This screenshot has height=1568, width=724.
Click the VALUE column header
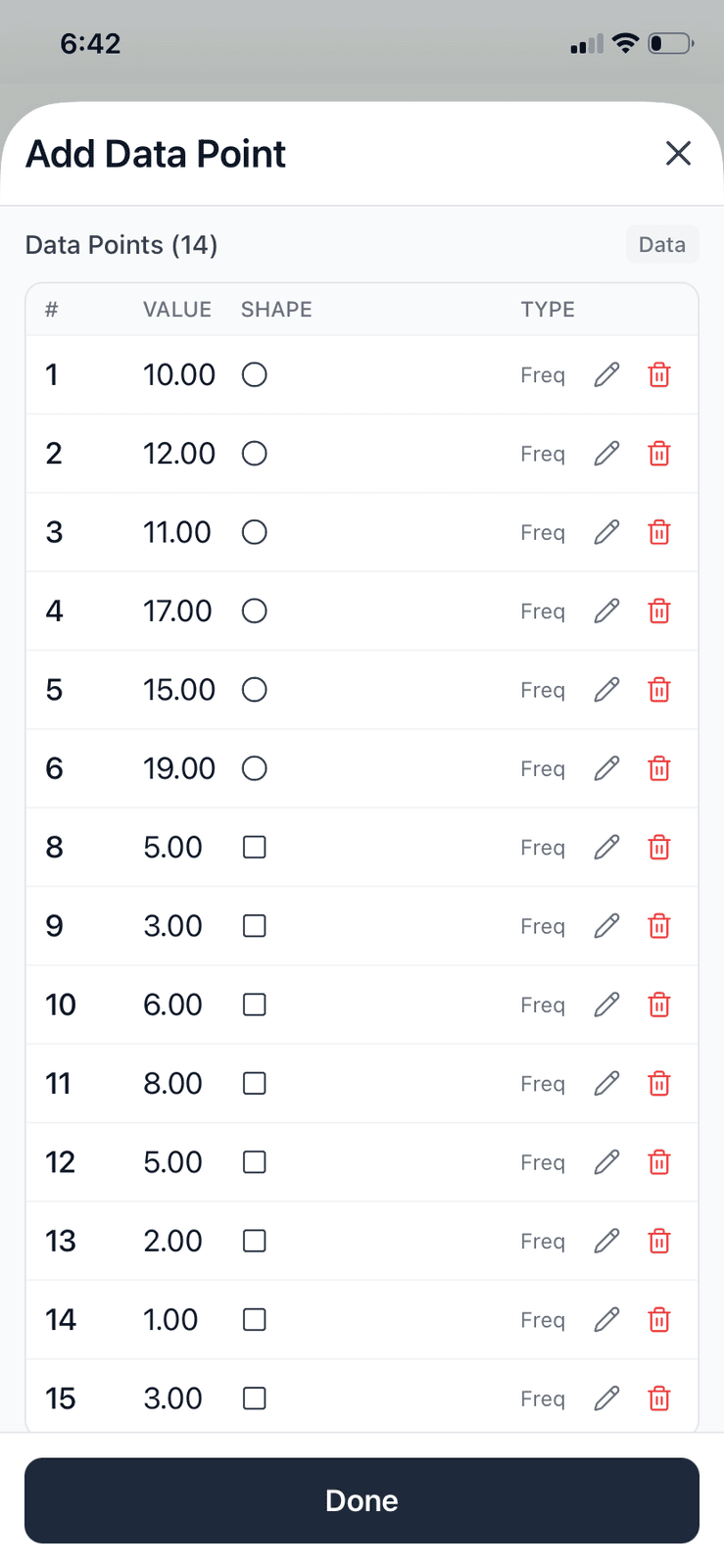[177, 310]
